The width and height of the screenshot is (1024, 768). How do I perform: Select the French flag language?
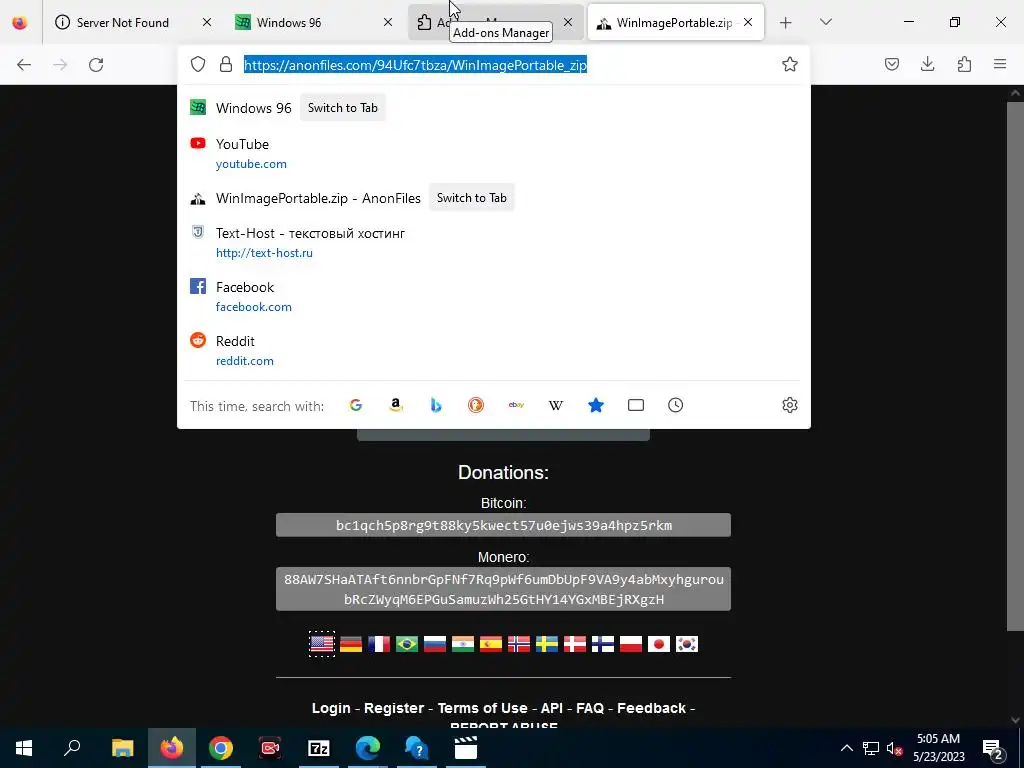click(x=379, y=644)
